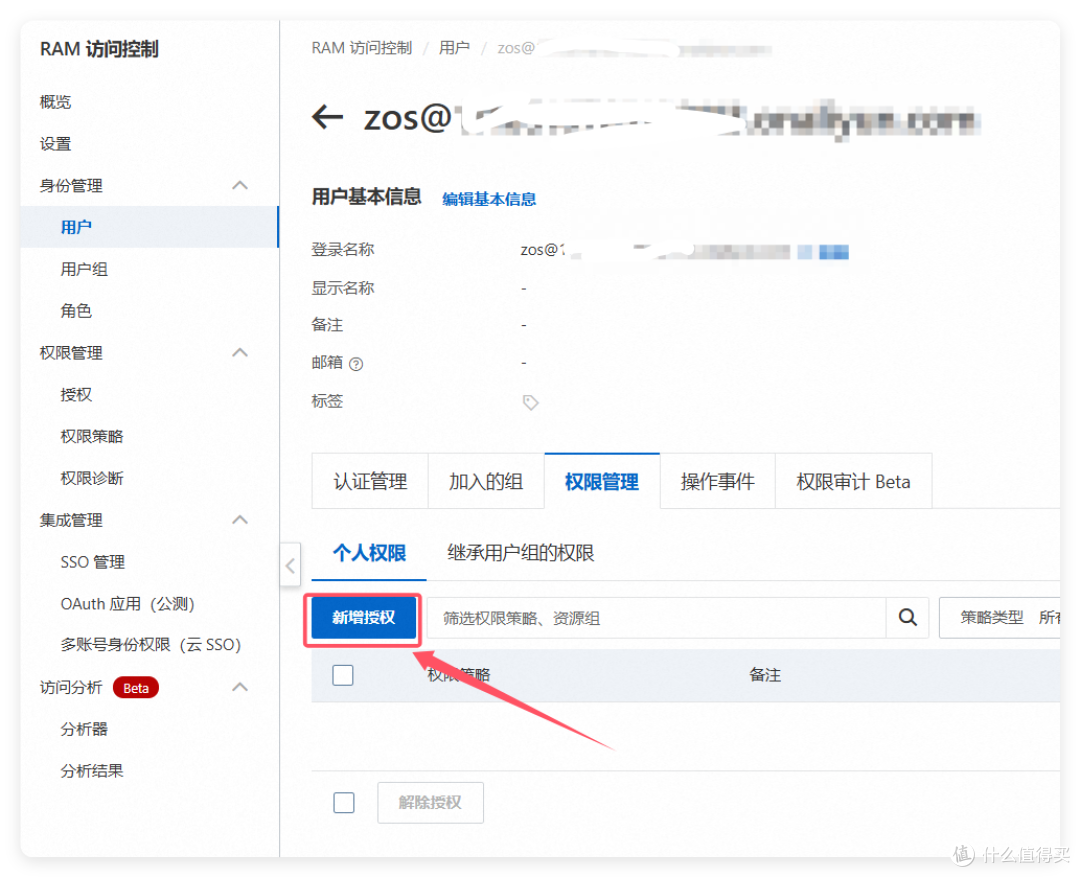The width and height of the screenshot is (1080, 877).
Task: Click the tag icon next to 标签
Action: click(x=530, y=402)
